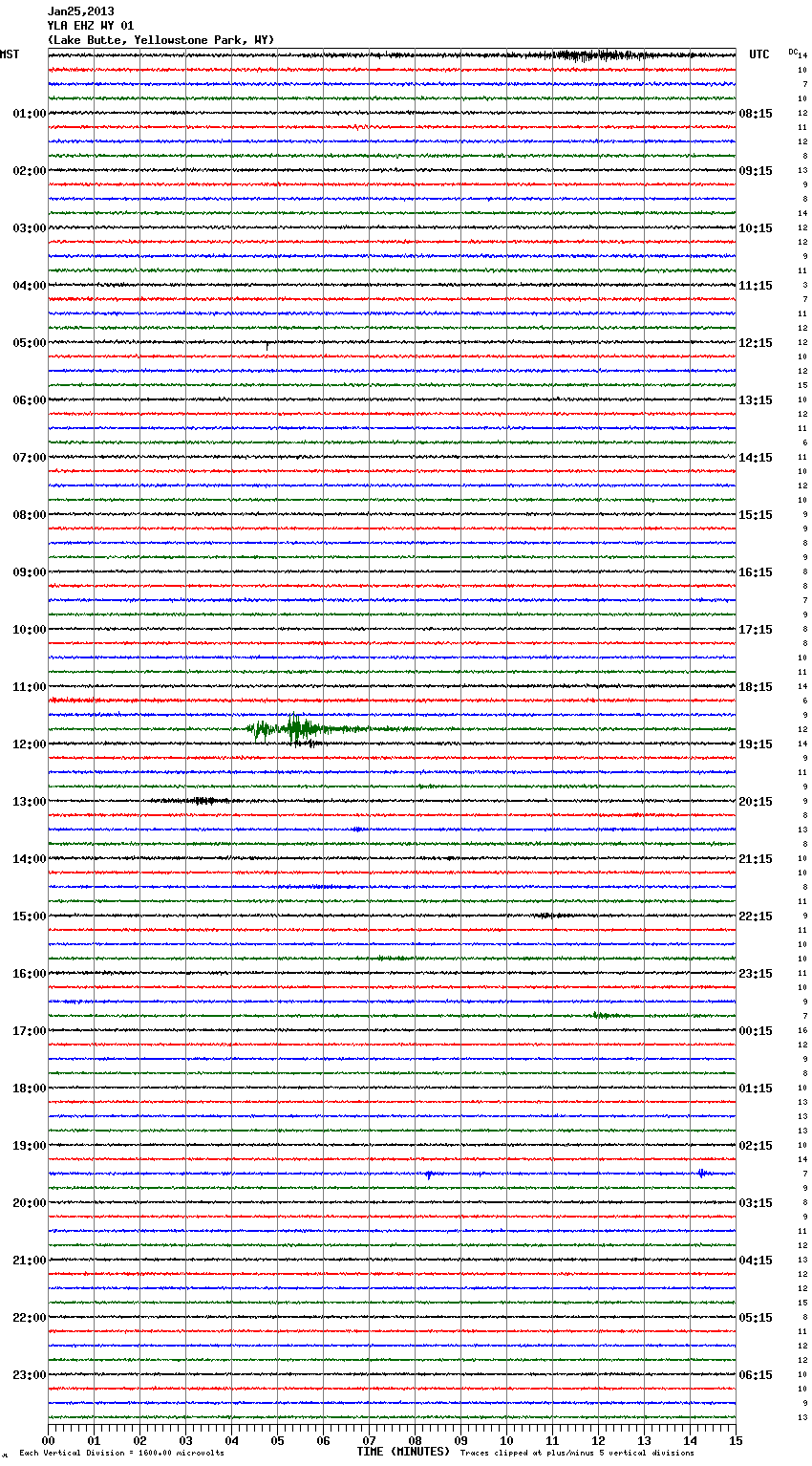Image resolution: width=812 pixels, height=1466 pixels.
Task: Click the "08" minute tick on bottom axis
Action: [415, 1440]
